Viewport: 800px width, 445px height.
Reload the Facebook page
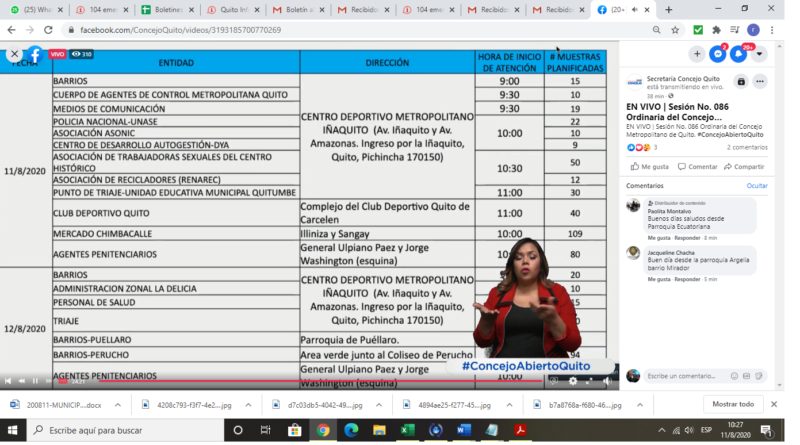pyautogui.click(x=48, y=30)
